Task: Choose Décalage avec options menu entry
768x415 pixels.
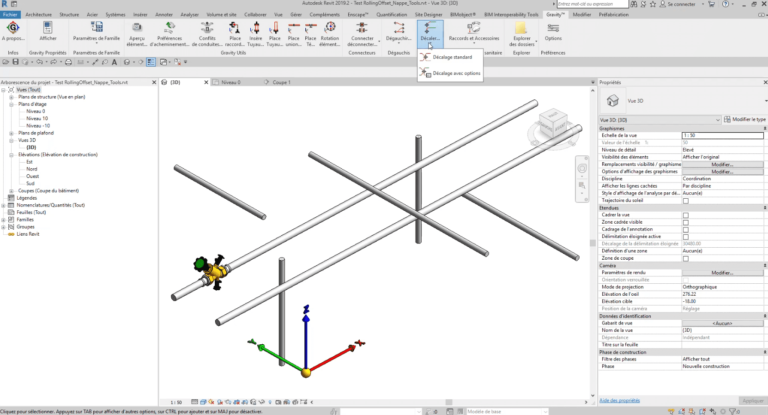Action: click(455, 73)
